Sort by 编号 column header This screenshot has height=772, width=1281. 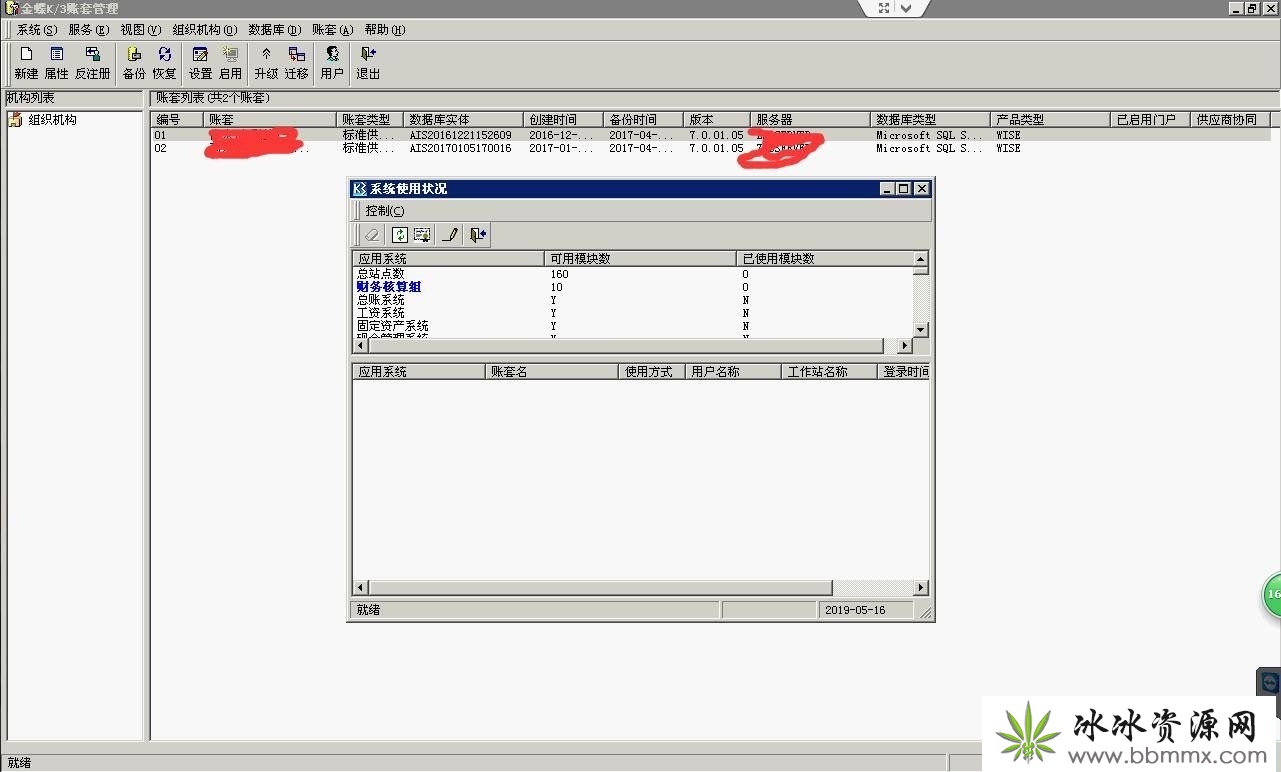[x=177, y=119]
